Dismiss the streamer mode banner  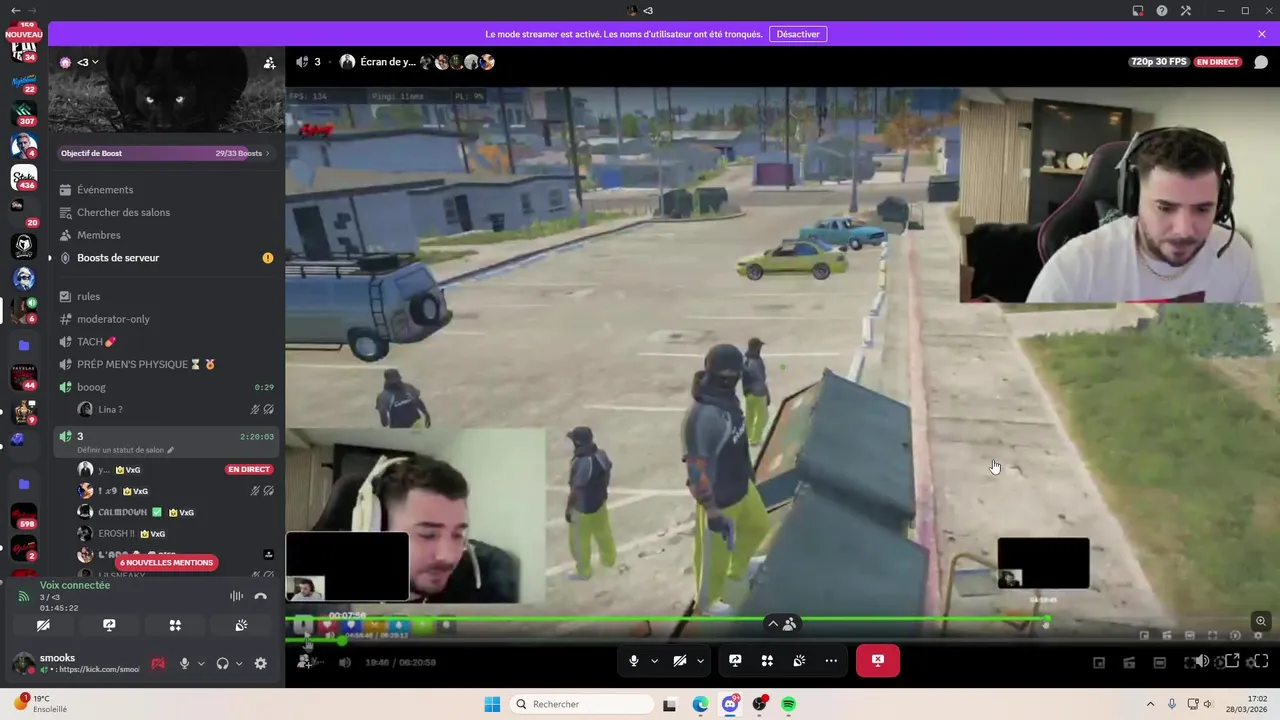pyautogui.click(x=1262, y=34)
